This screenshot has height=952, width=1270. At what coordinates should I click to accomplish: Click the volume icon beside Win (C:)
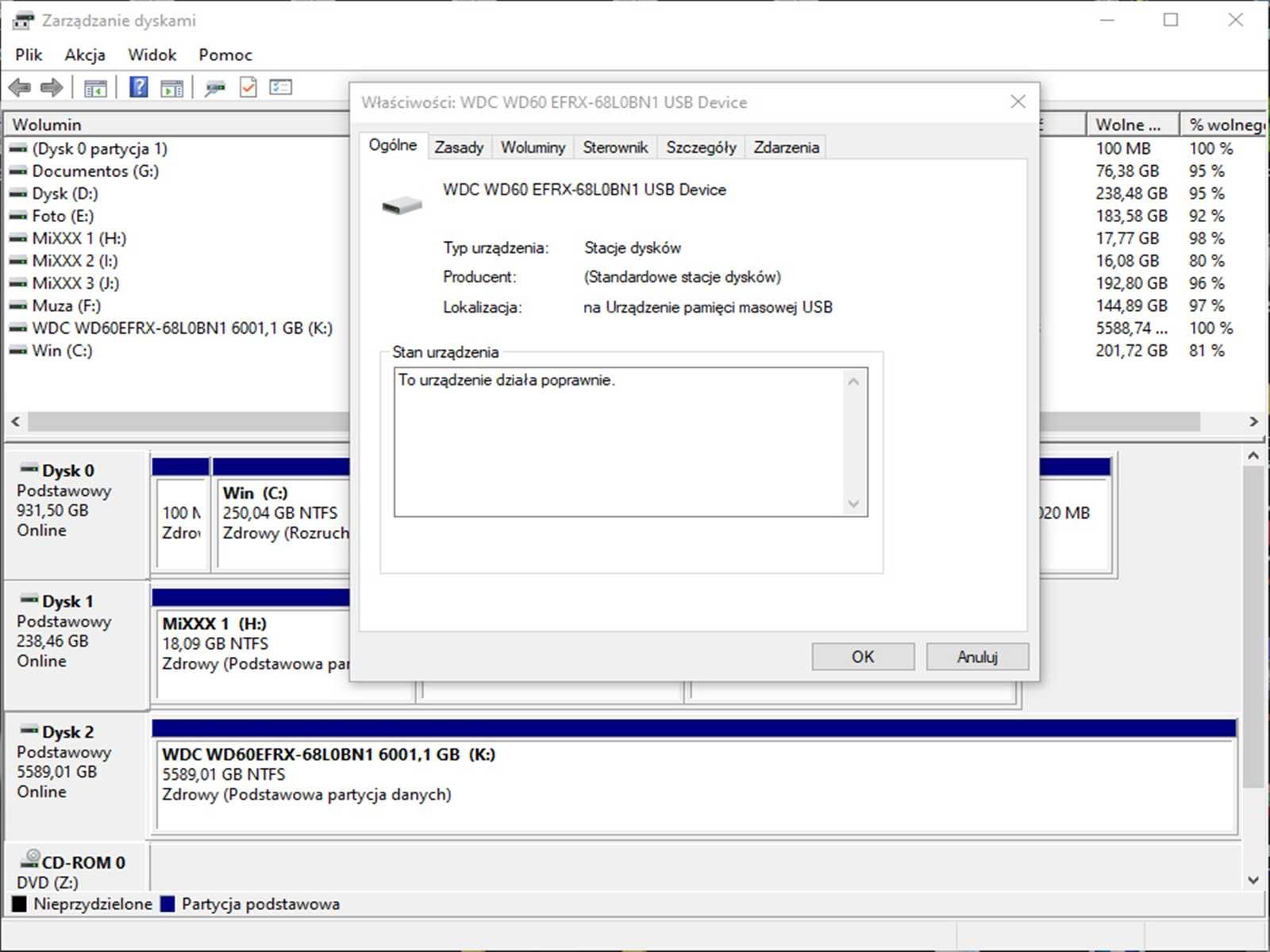point(17,351)
